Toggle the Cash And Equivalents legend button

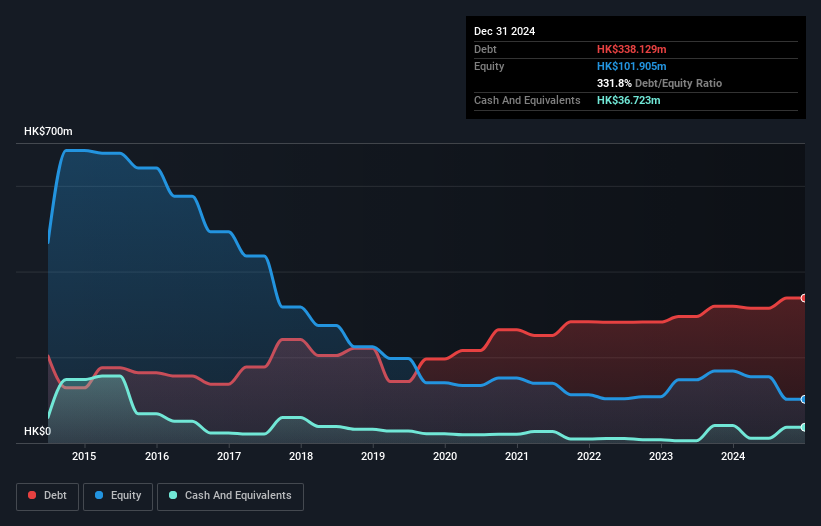230,496
